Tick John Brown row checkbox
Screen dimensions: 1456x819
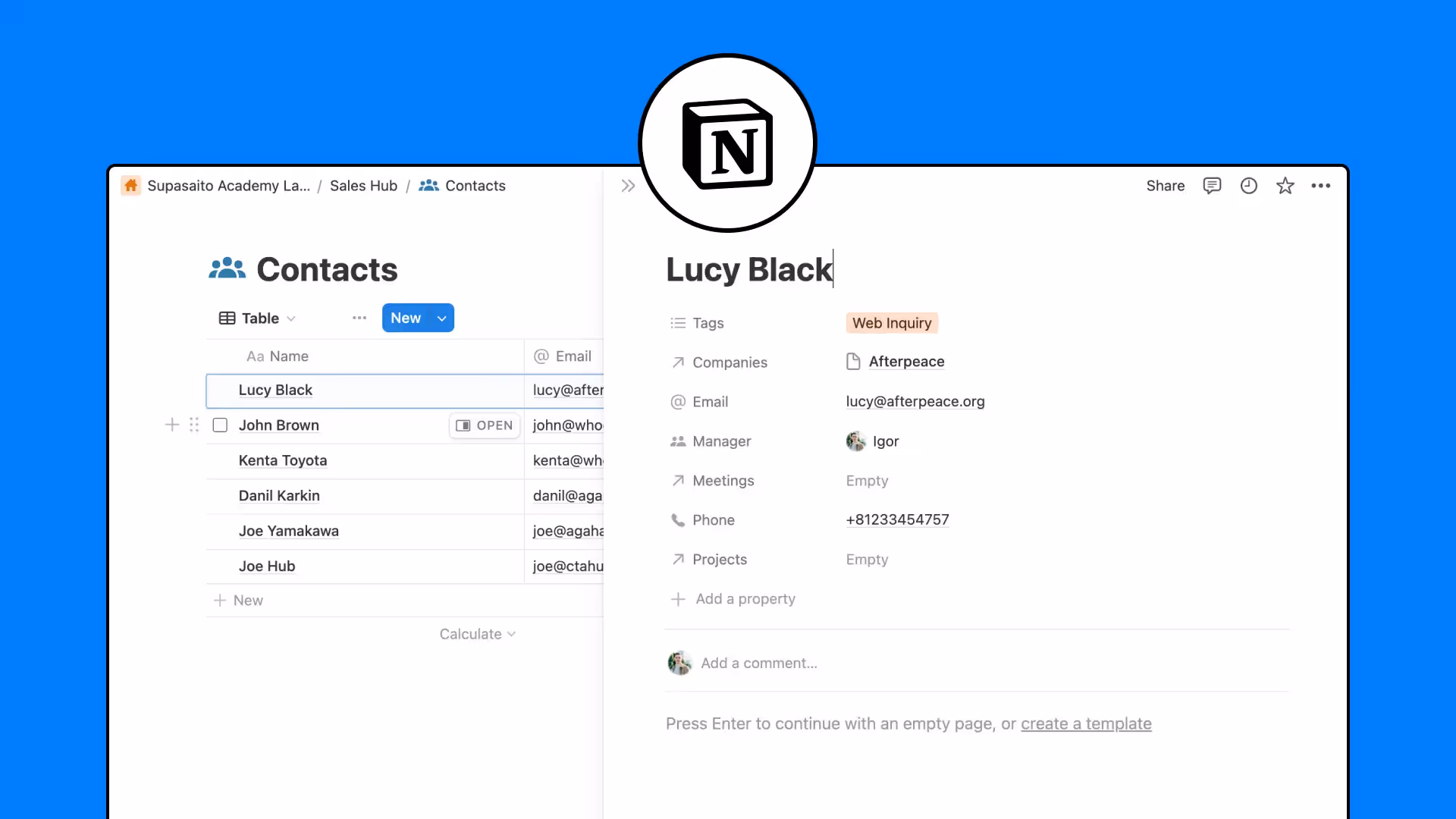[220, 425]
